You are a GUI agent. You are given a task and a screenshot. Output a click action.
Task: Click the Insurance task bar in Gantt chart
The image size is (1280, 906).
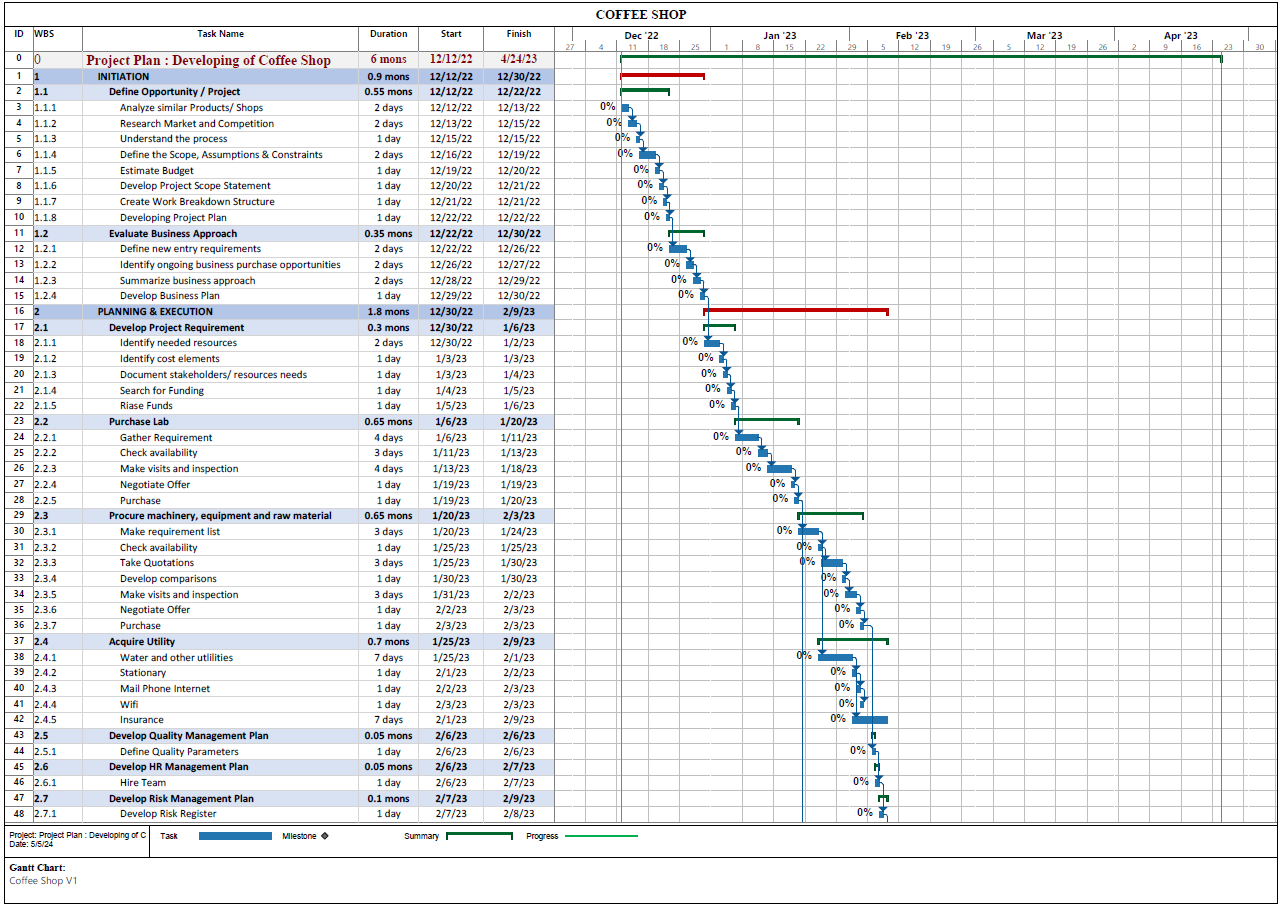(x=870, y=720)
